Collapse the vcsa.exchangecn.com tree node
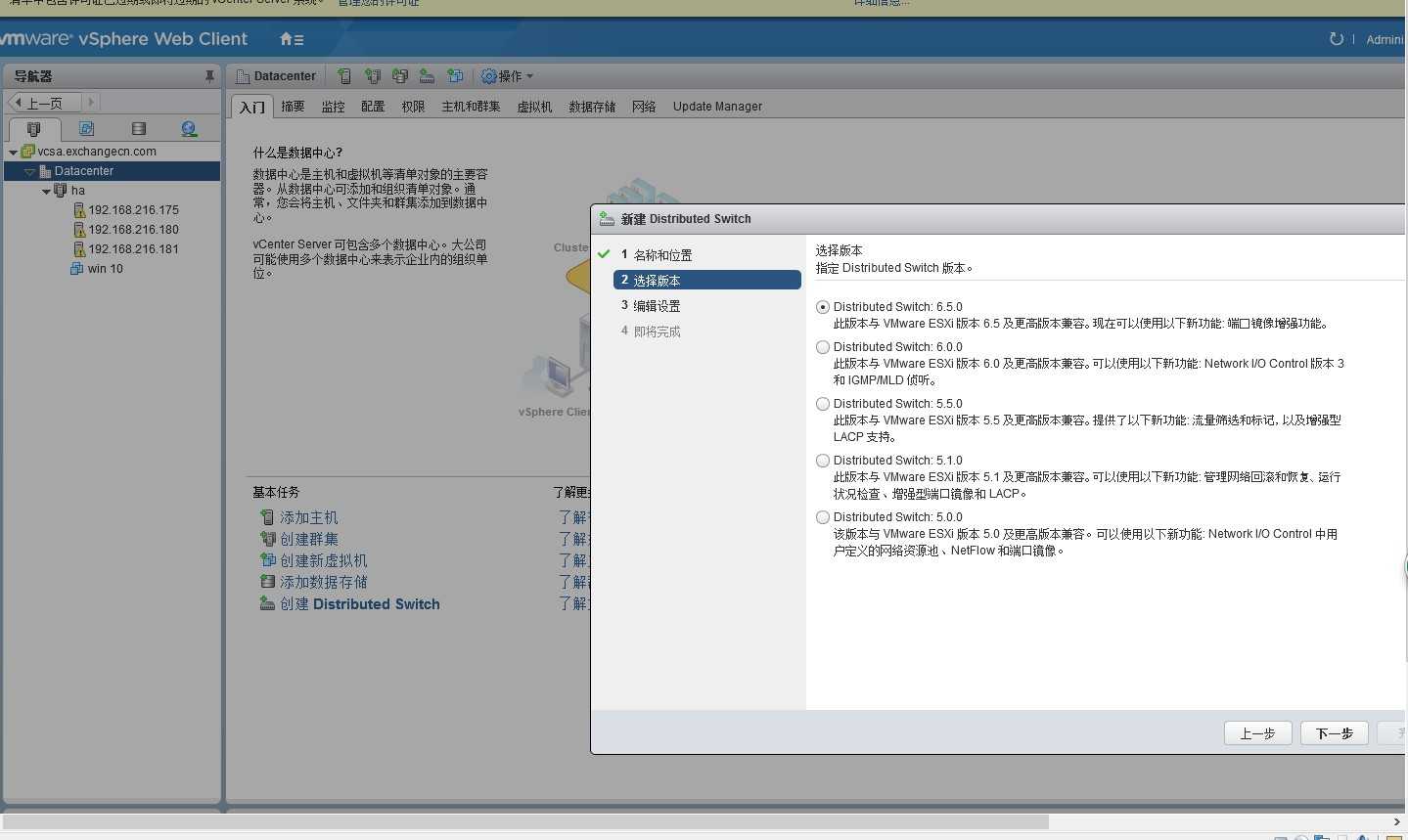1408x840 pixels. (13, 153)
